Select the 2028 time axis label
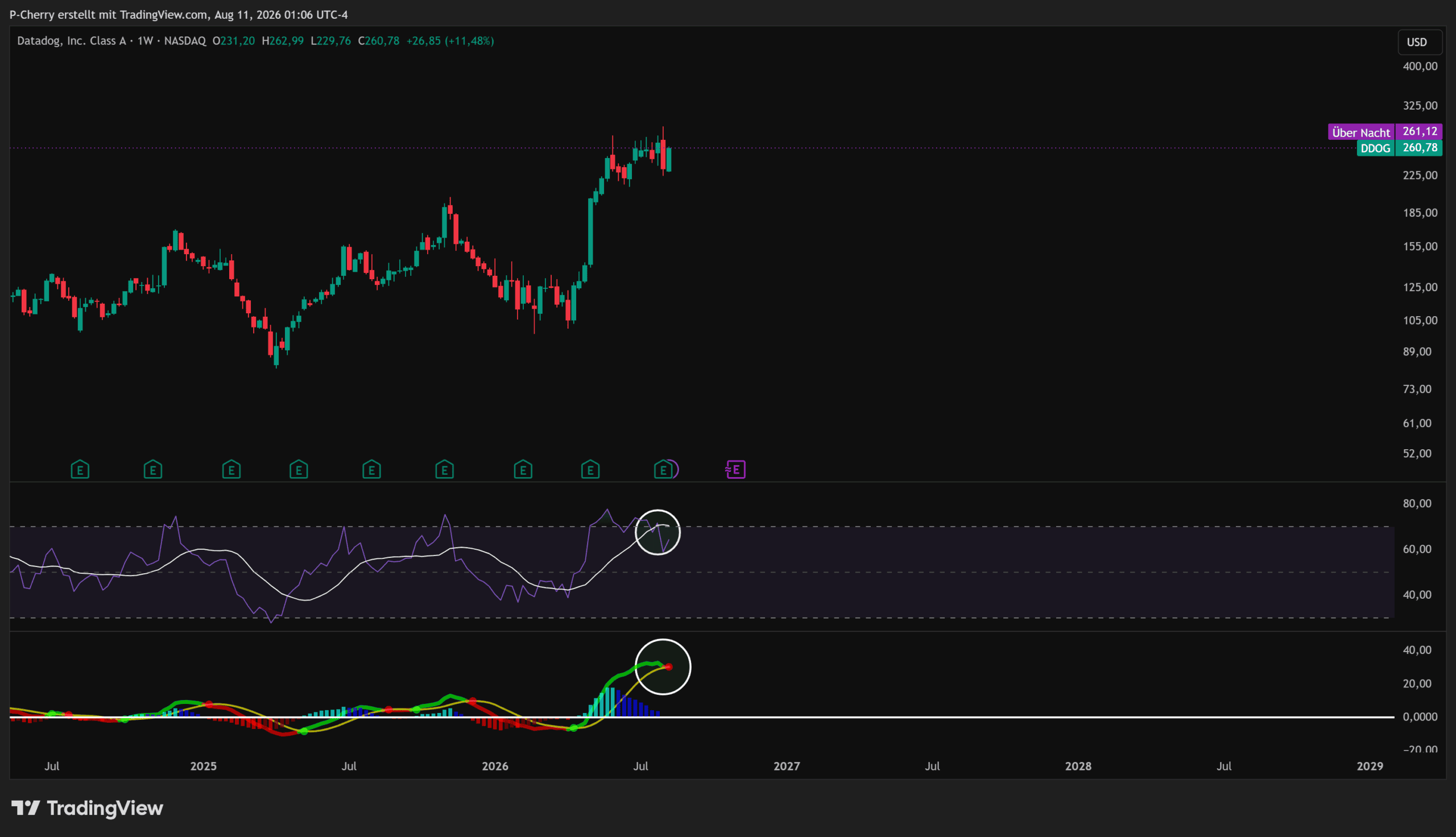This screenshot has width=1456, height=837. point(1078,766)
